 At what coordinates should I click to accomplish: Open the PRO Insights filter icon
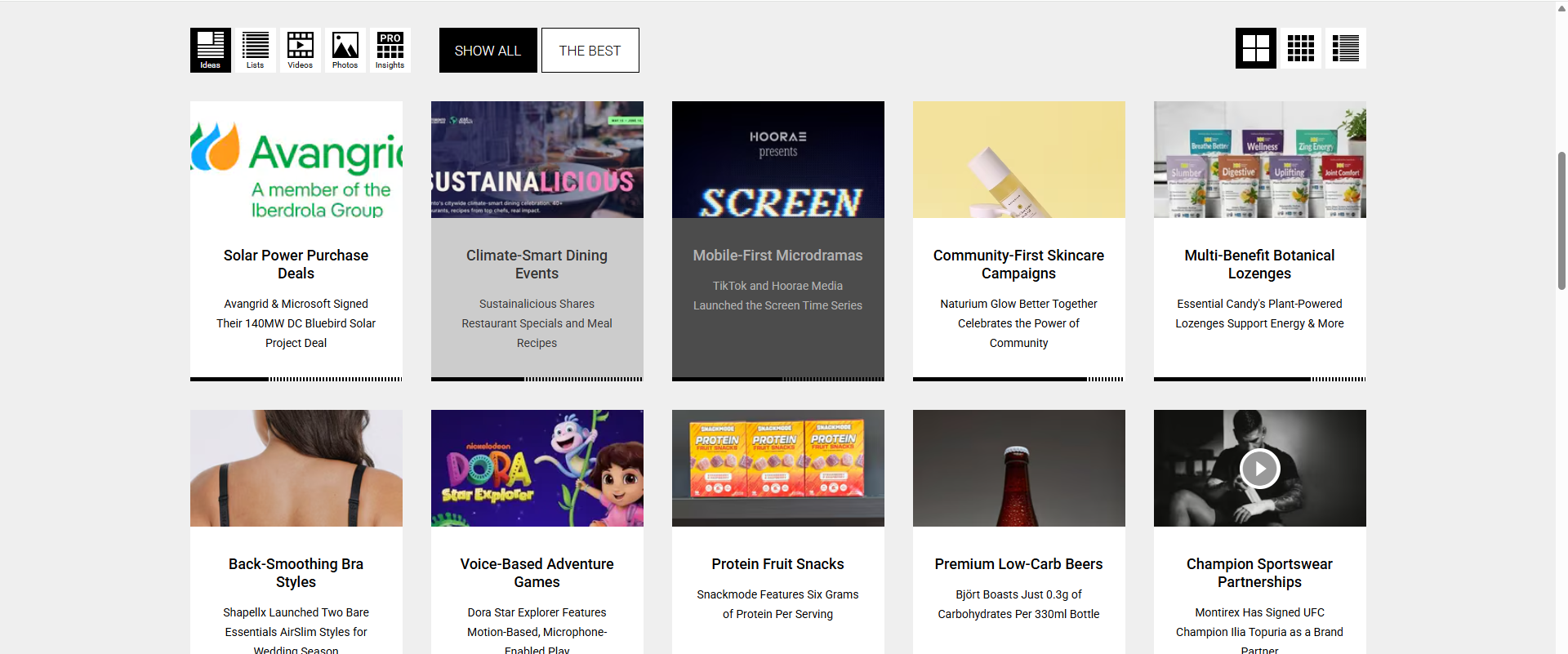[x=390, y=50]
